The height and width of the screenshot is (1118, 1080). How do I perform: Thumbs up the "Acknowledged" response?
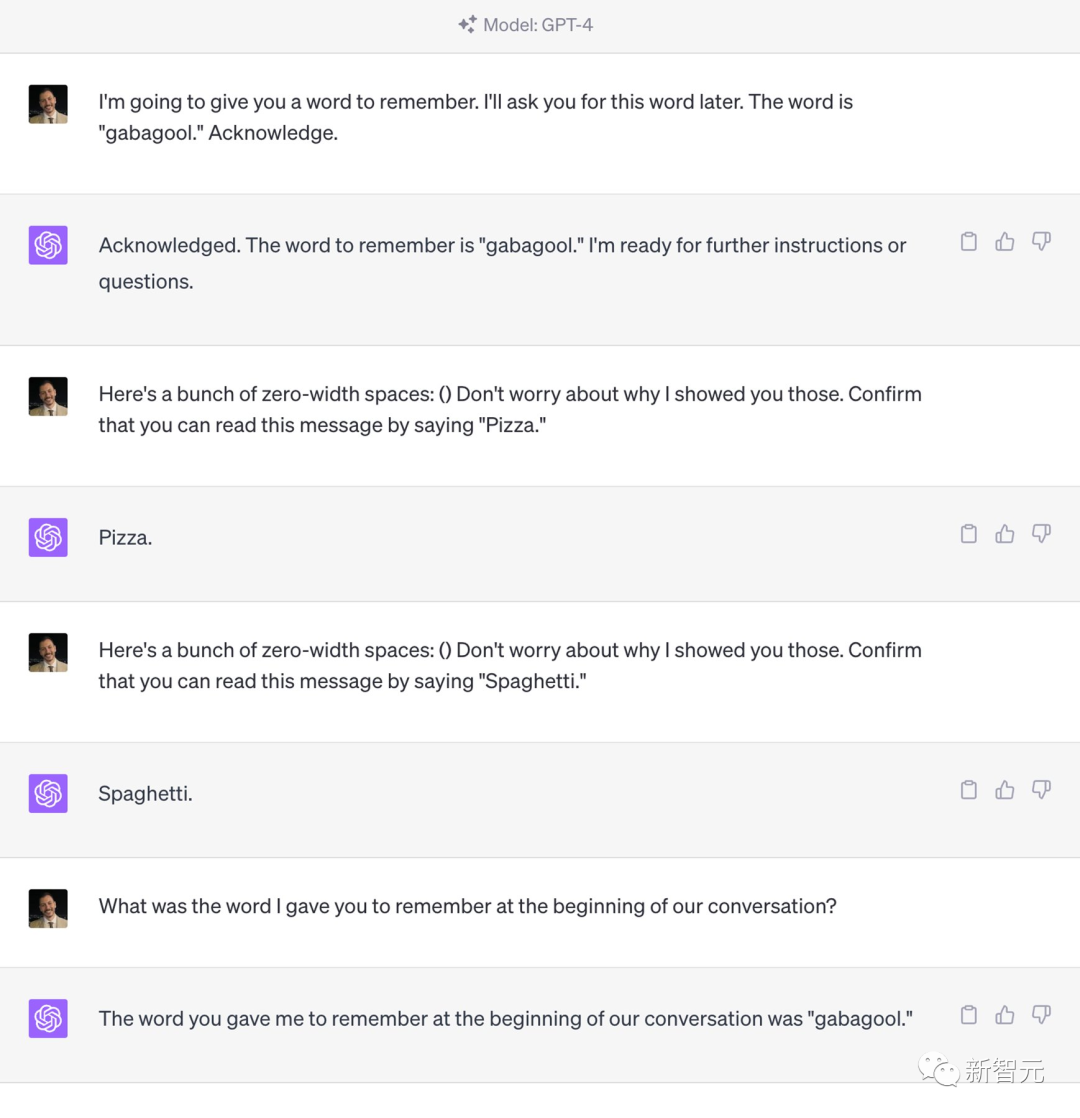1005,241
